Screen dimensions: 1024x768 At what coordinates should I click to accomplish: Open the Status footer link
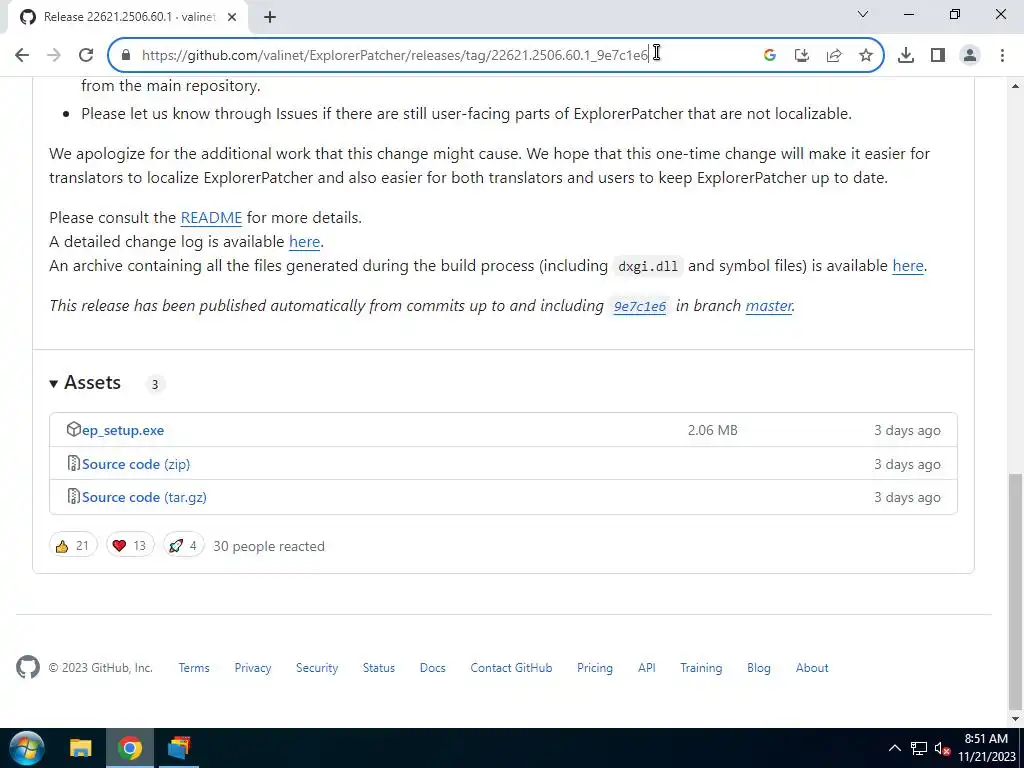click(x=379, y=668)
